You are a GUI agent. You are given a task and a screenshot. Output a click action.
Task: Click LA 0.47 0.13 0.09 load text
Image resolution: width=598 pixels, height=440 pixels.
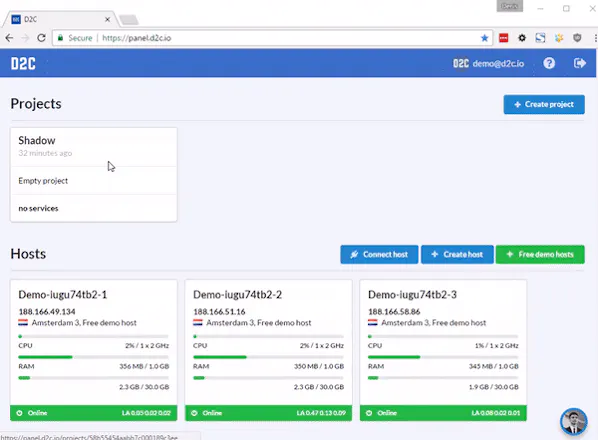(321, 413)
